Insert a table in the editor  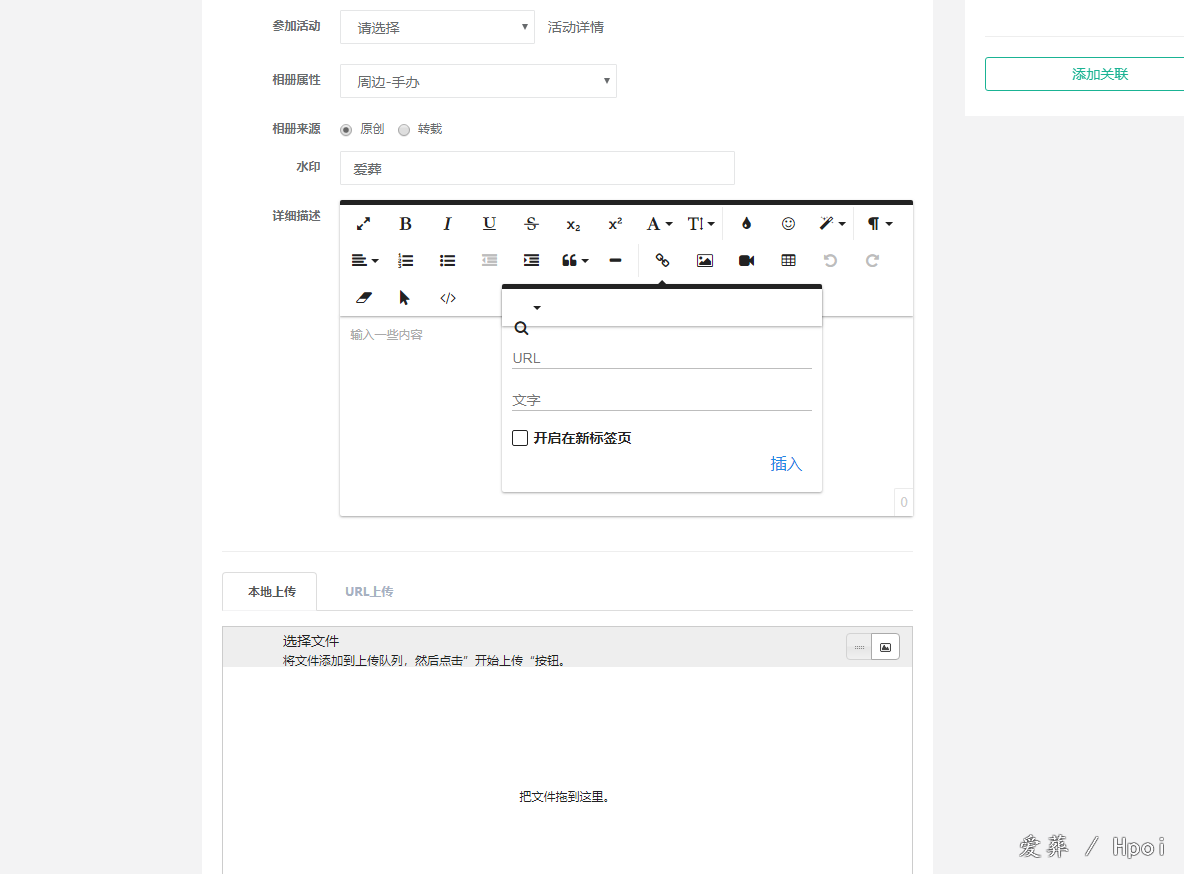click(788, 260)
